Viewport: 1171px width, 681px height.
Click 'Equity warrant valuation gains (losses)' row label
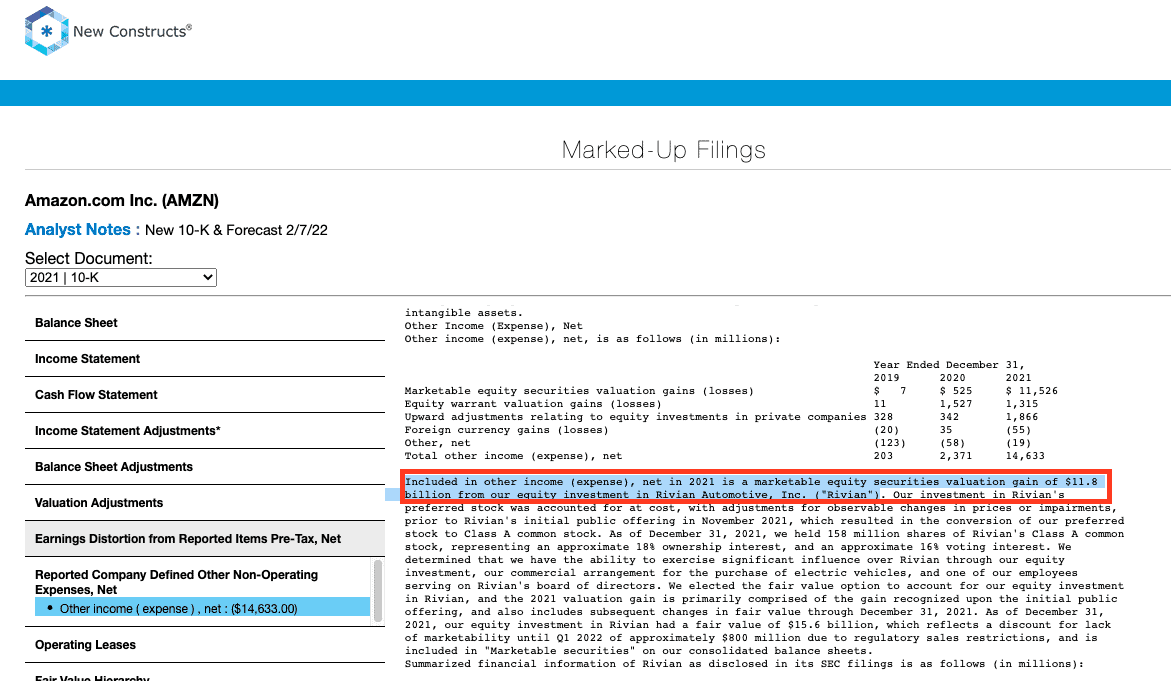pyautogui.click(x=532, y=404)
